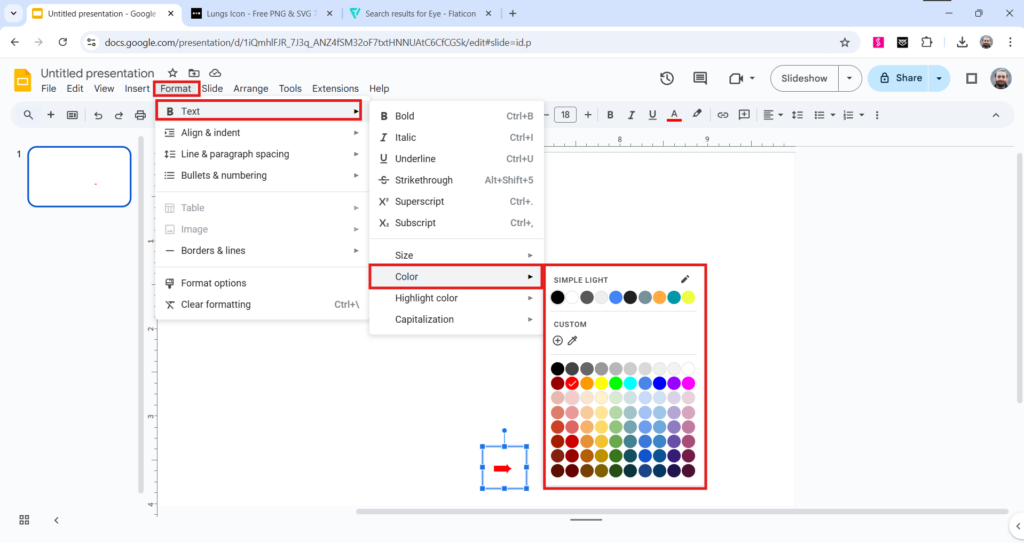Add a custom color with plus icon
Viewport: 1024px width, 543px height.
point(558,341)
